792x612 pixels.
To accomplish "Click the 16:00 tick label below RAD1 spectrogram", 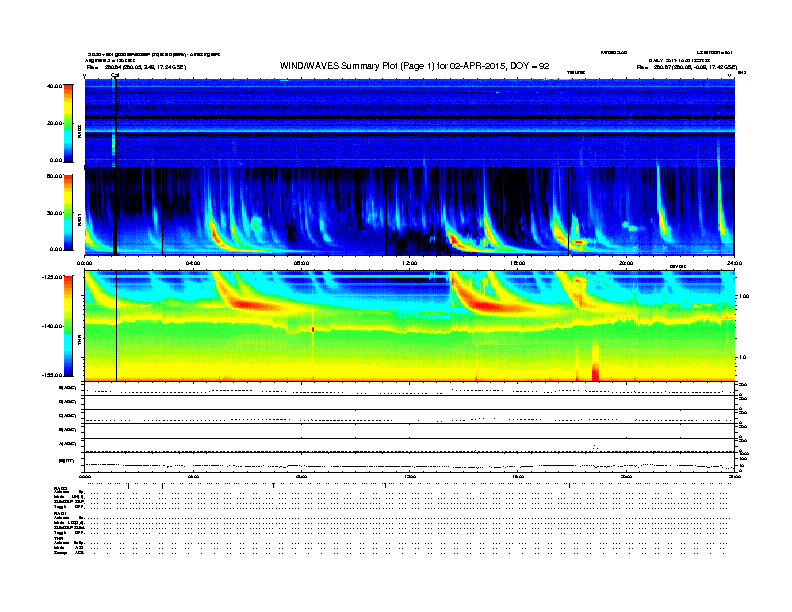I will (518, 263).
